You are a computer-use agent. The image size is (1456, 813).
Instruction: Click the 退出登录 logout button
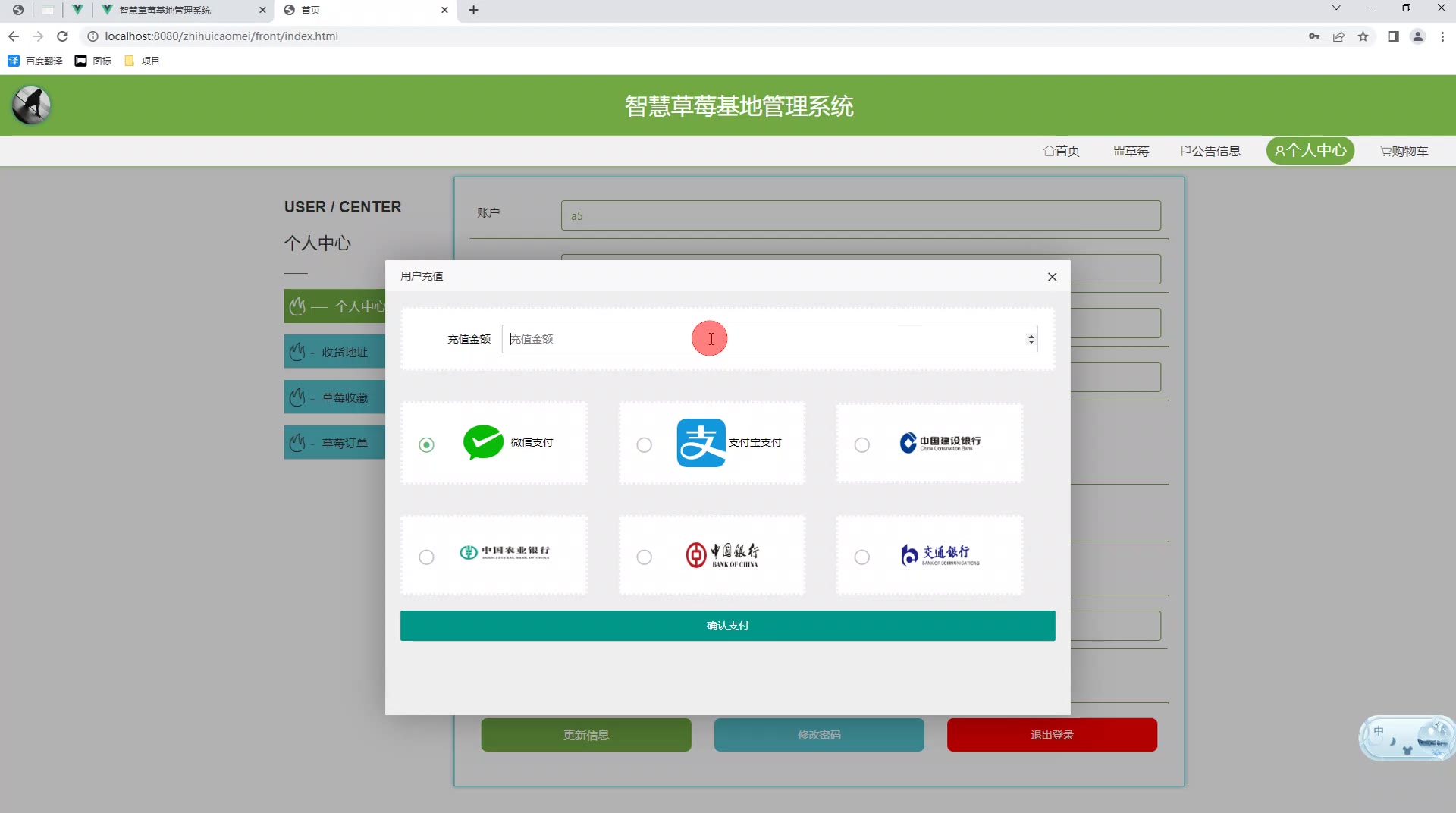tap(1052, 735)
